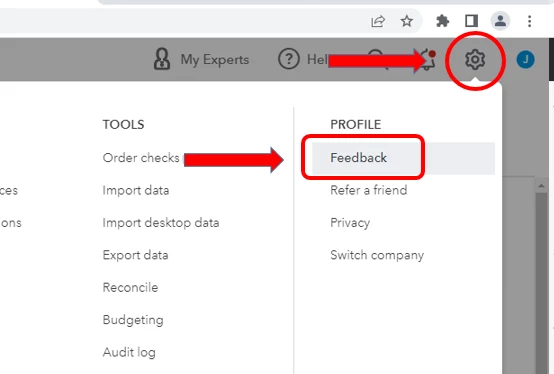
Task: Open the Audit log
Action: coord(129,352)
